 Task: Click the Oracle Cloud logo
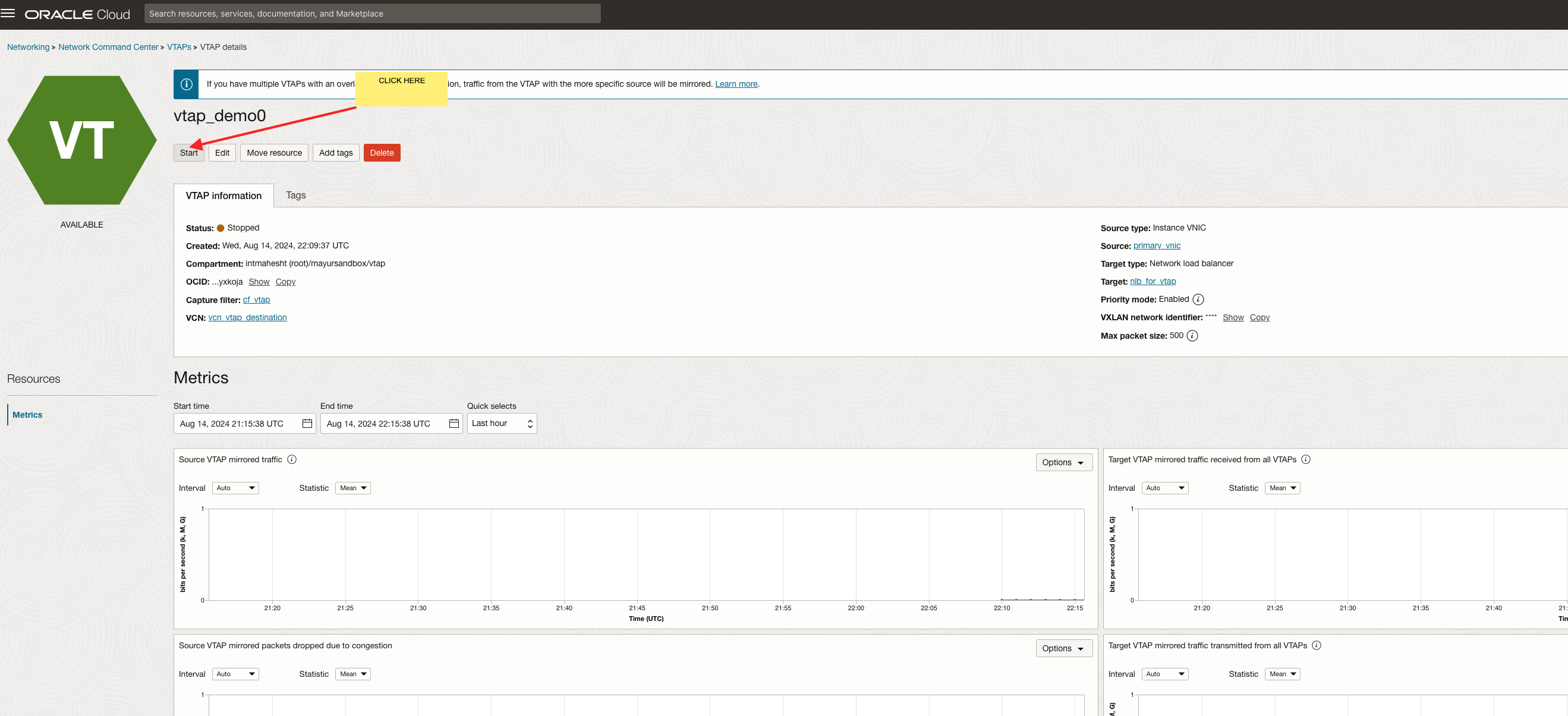(77, 14)
